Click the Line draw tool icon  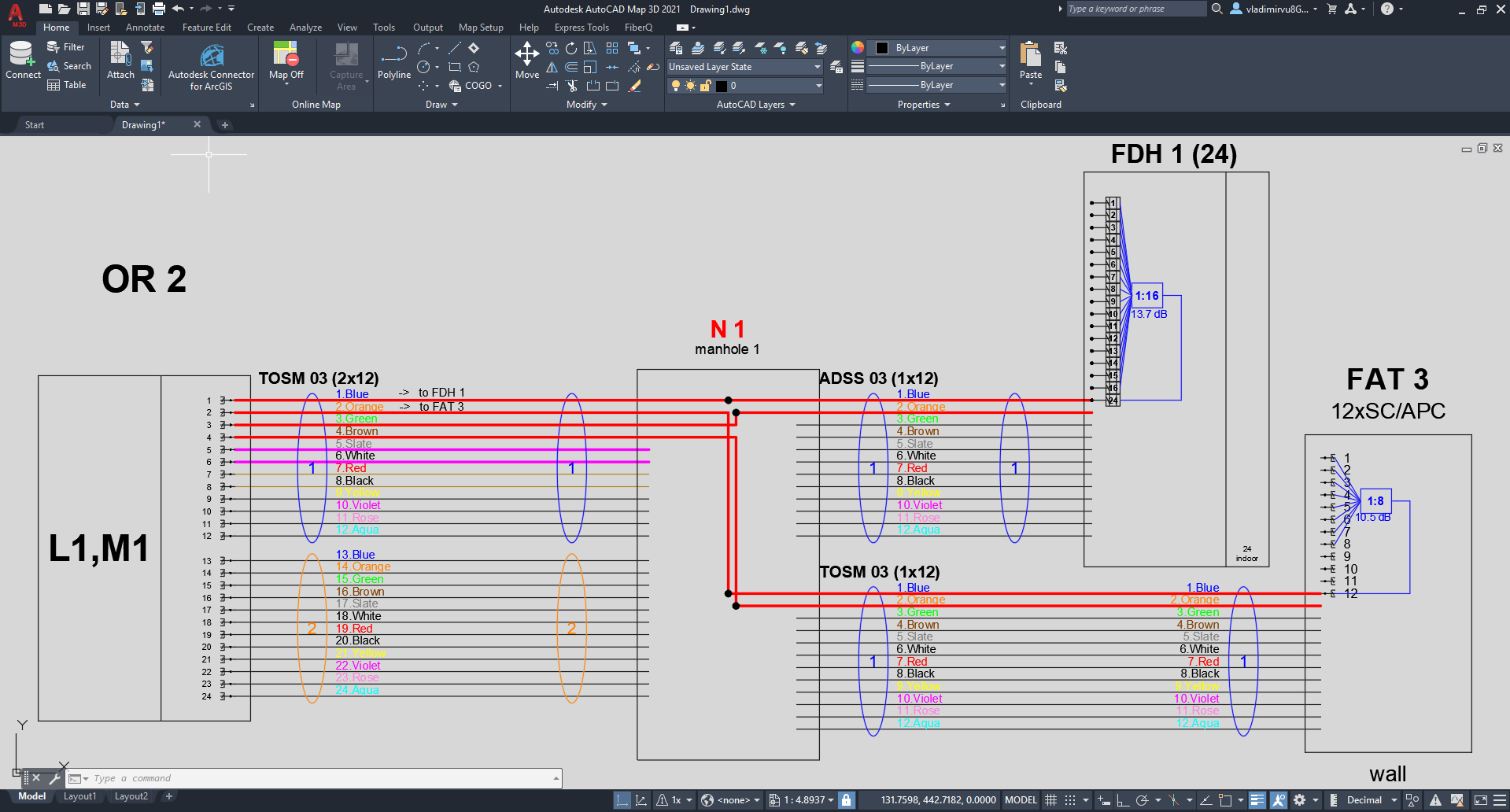(x=454, y=48)
